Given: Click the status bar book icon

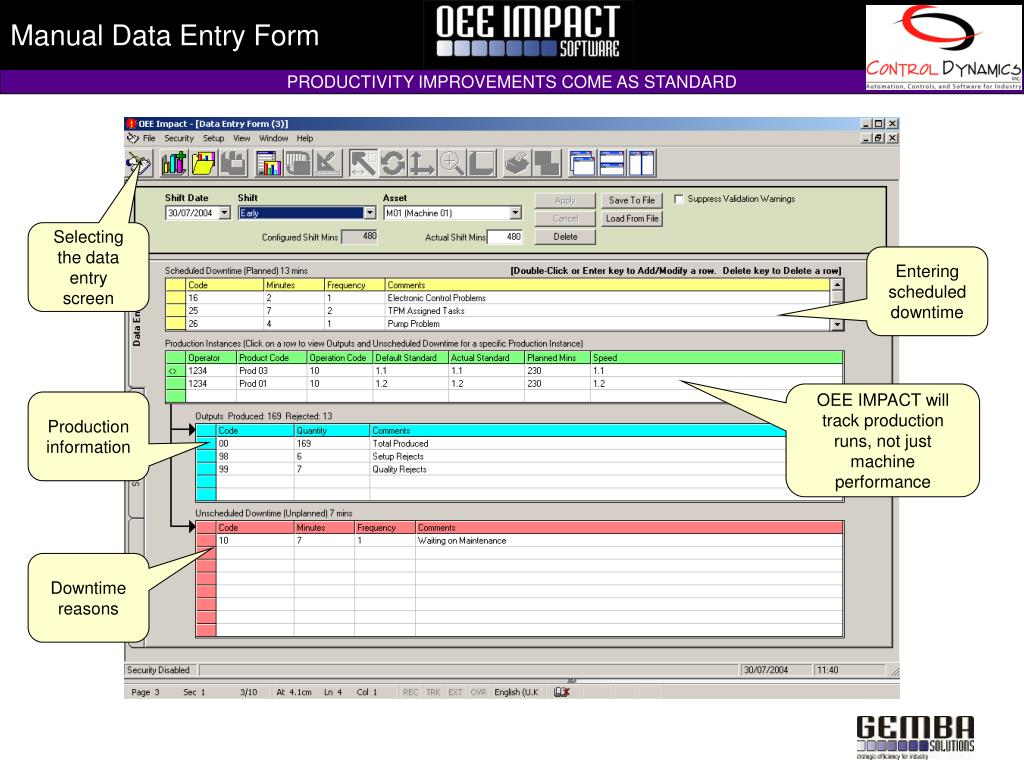Looking at the screenshot, I should (x=562, y=692).
